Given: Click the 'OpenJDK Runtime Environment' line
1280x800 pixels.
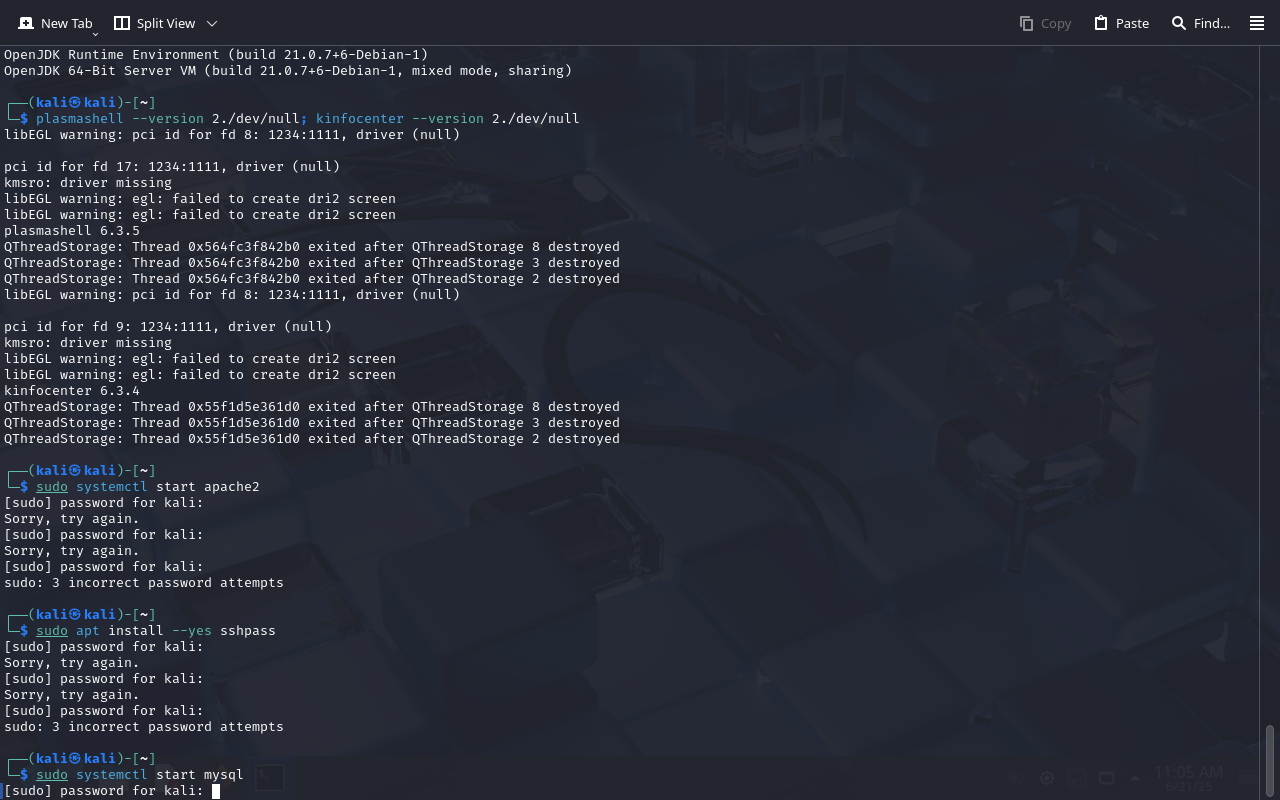Looking at the screenshot, I should click(x=216, y=55).
